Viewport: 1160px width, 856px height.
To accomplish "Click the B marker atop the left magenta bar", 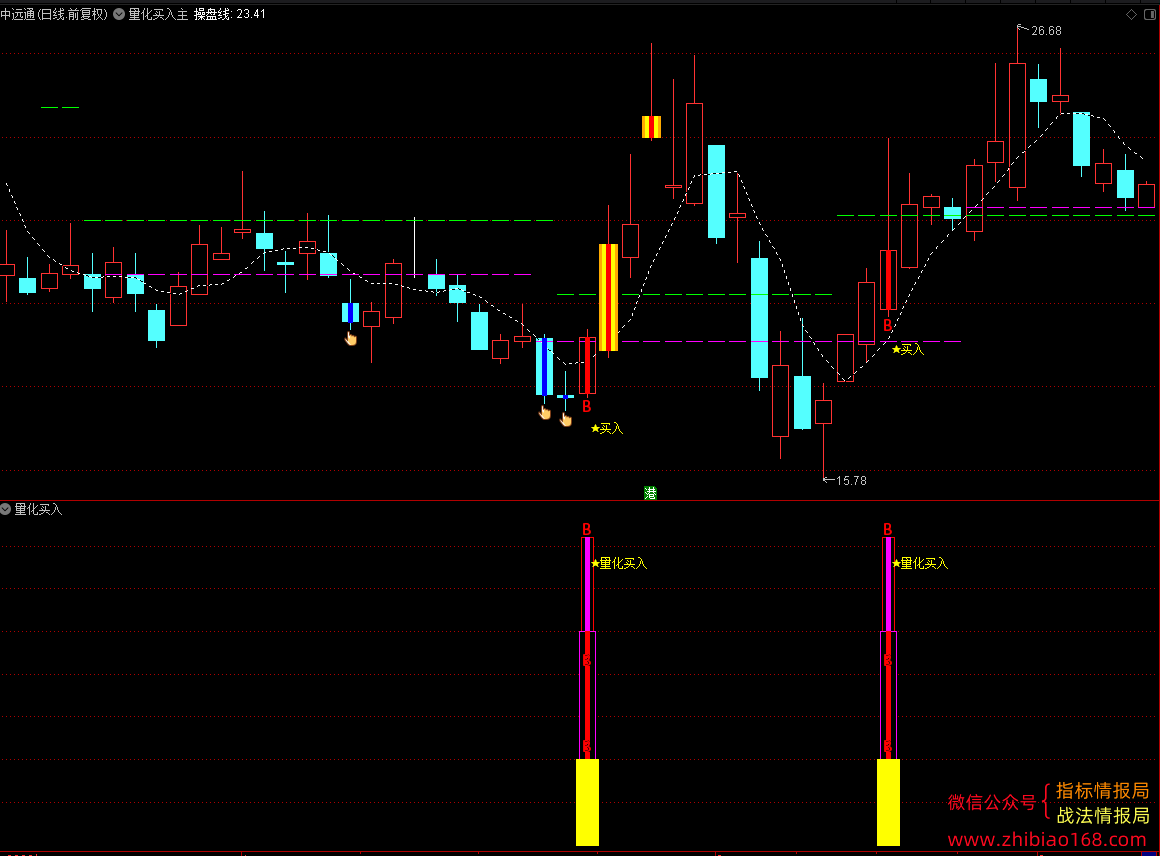I will pos(587,529).
